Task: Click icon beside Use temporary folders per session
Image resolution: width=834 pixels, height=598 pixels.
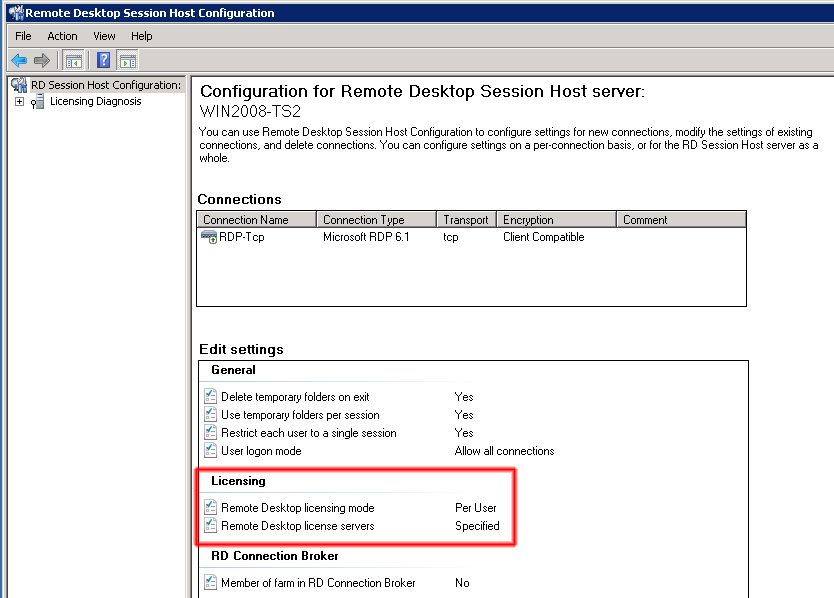Action: coord(211,414)
